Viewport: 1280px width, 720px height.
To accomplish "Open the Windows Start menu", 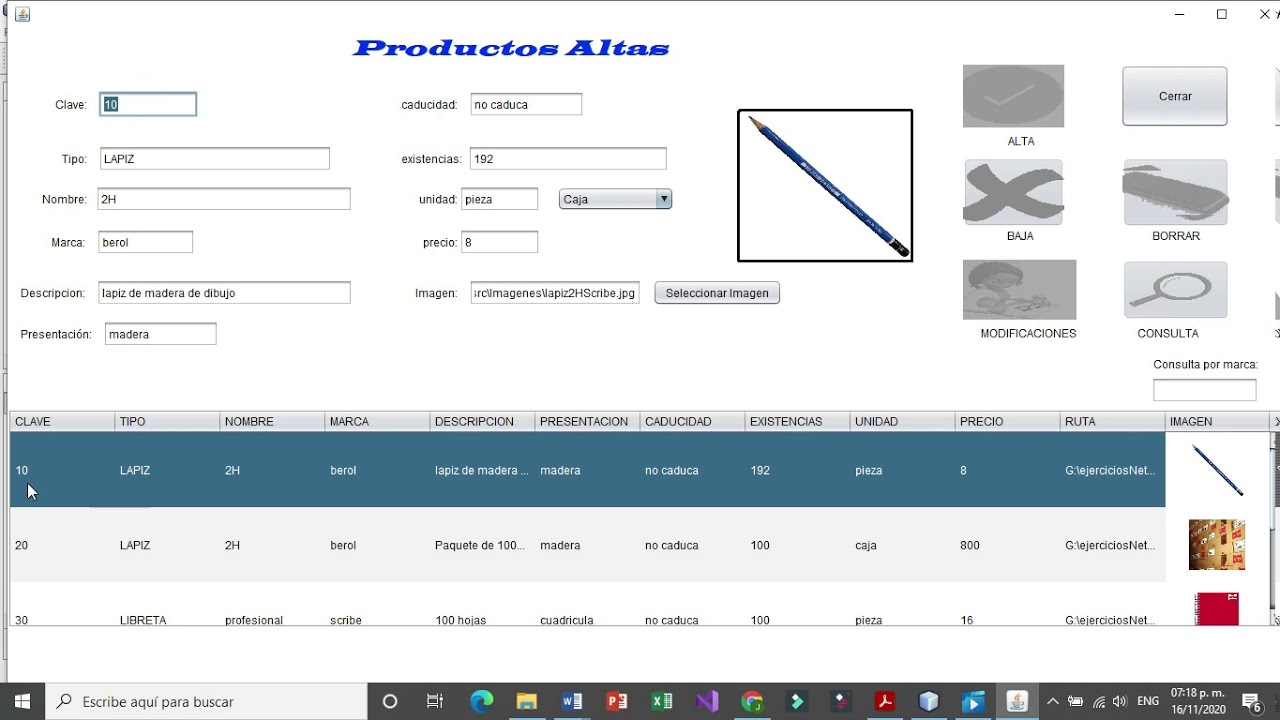I will coord(23,702).
